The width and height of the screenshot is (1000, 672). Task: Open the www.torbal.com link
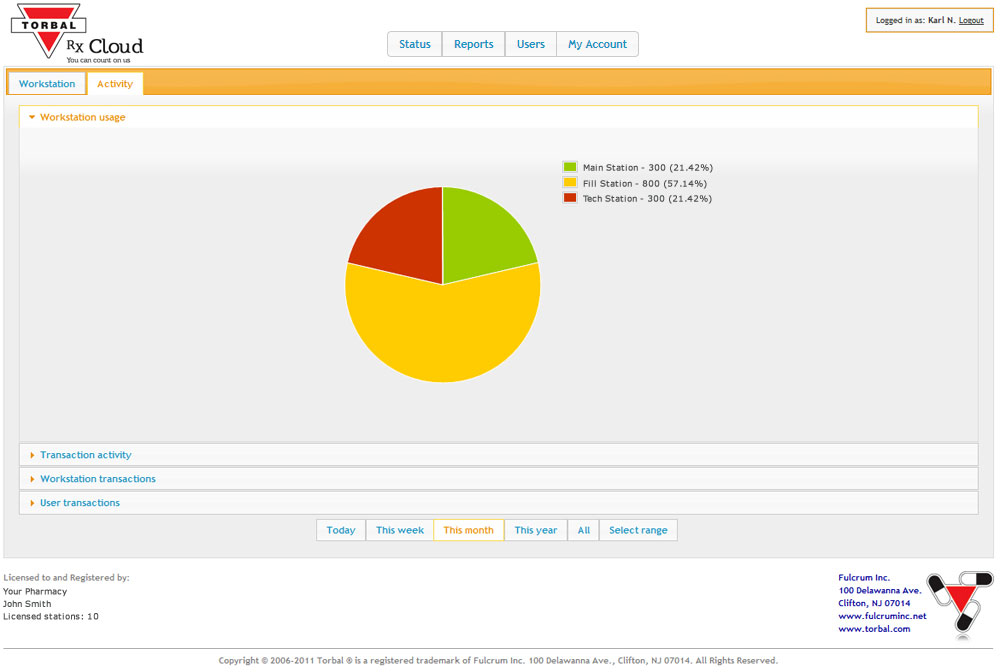pos(874,629)
